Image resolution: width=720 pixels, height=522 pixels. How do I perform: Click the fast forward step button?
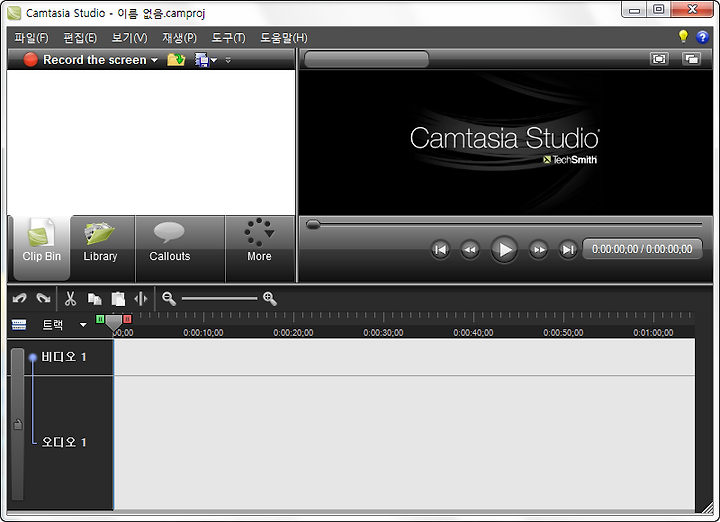[x=538, y=250]
